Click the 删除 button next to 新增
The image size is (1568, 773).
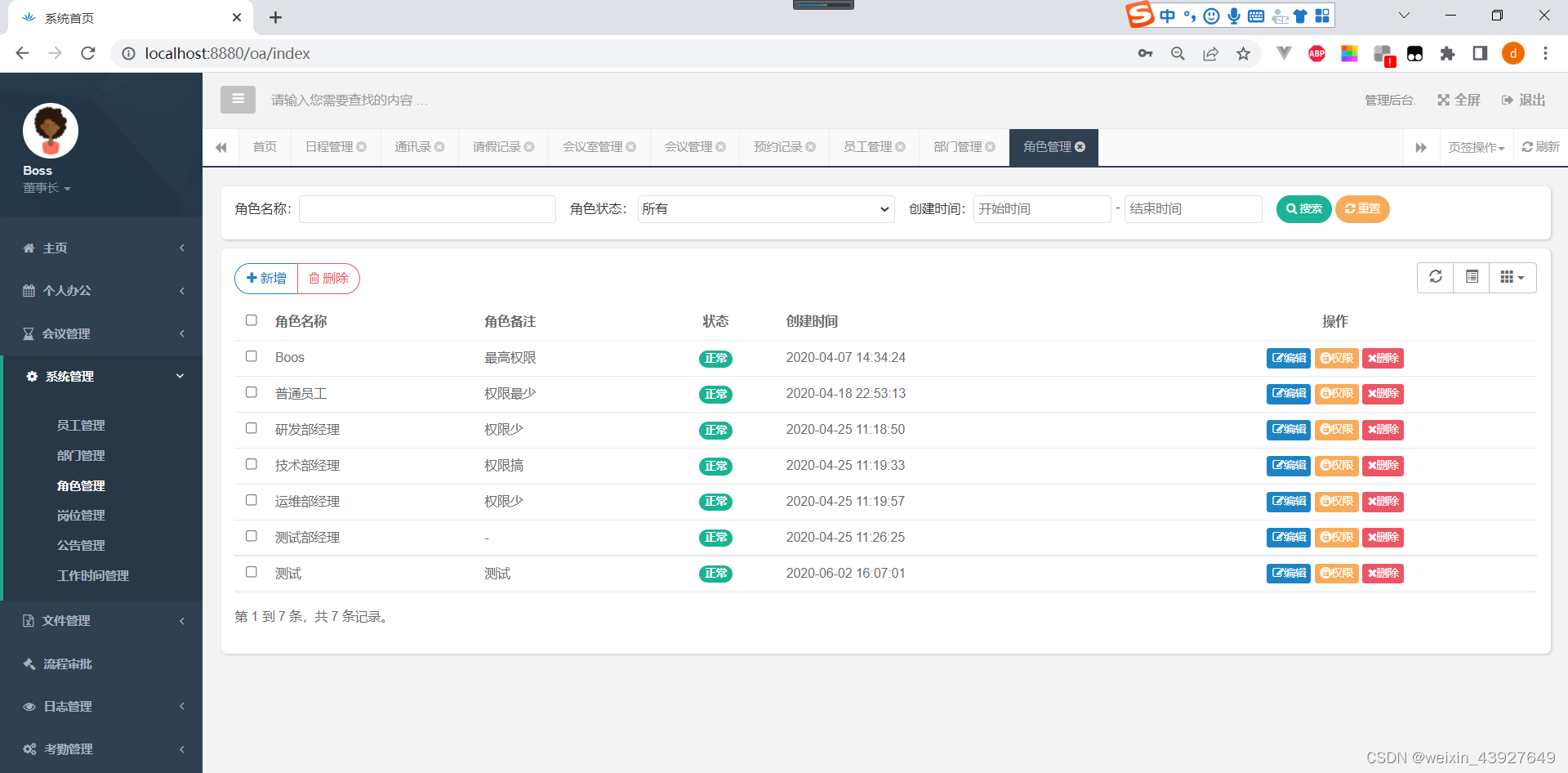[x=329, y=278]
